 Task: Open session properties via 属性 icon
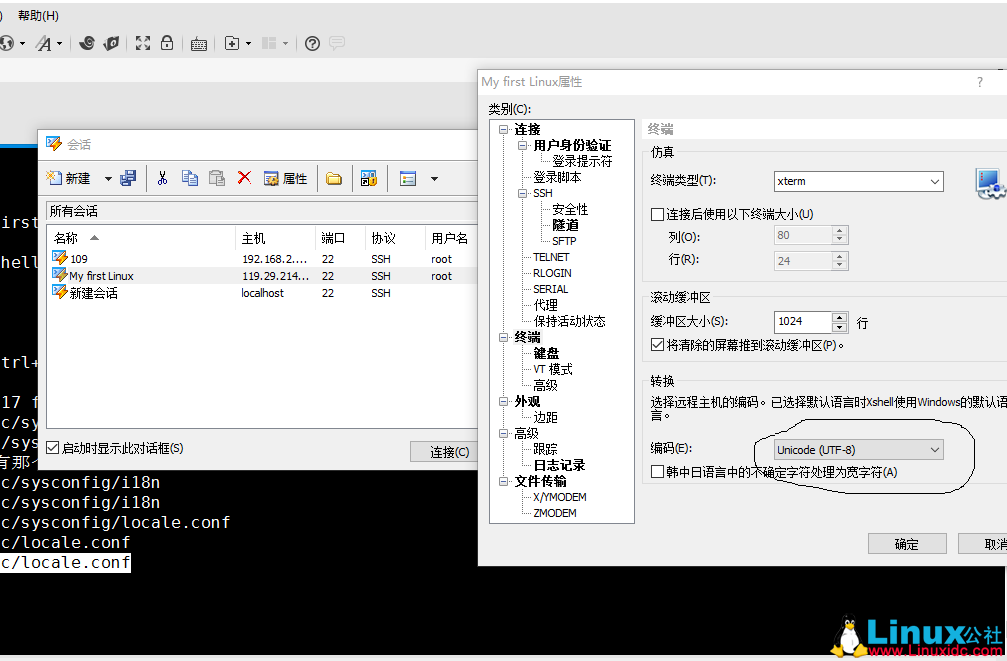point(277,177)
